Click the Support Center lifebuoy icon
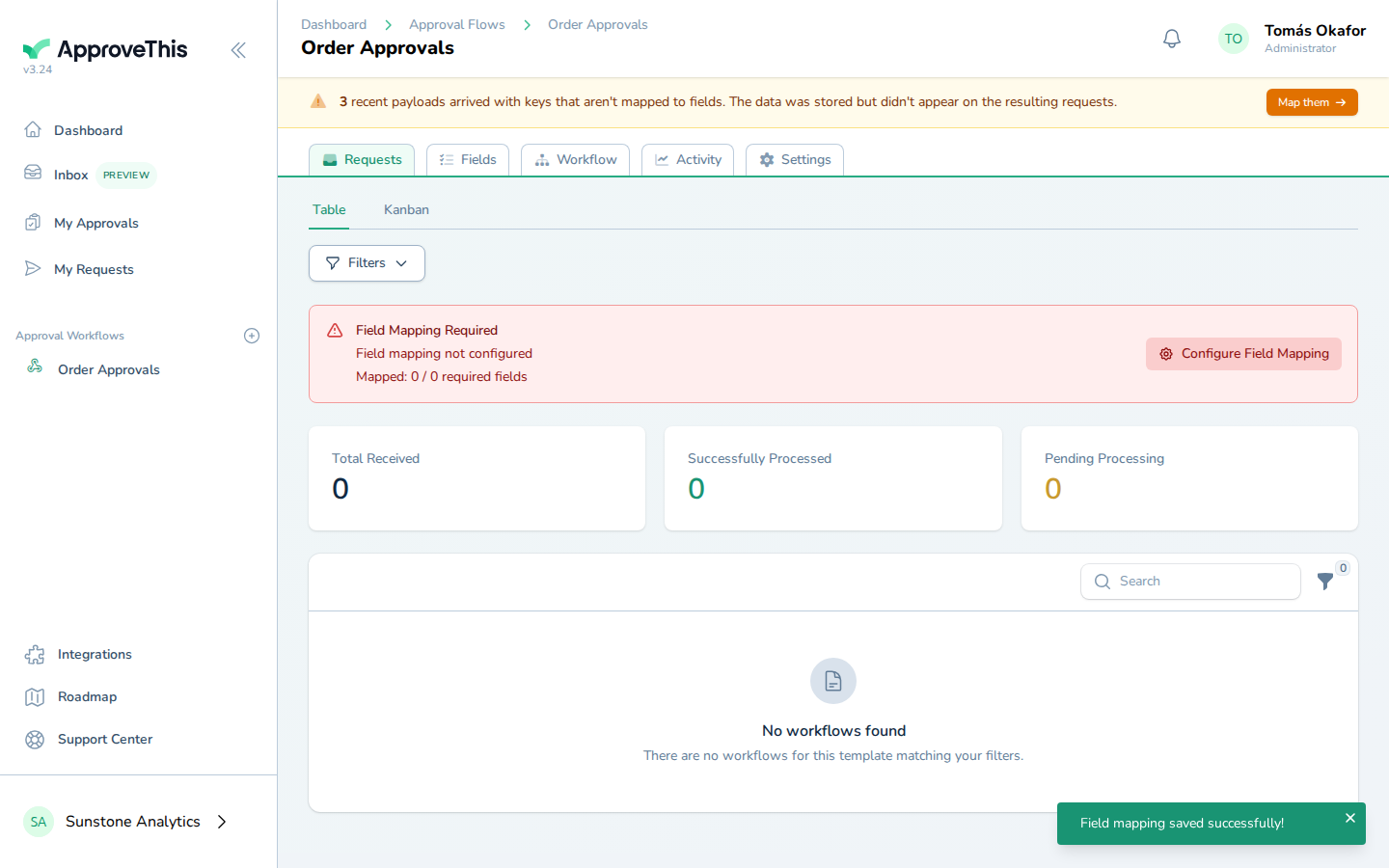The width and height of the screenshot is (1389, 868). click(x=35, y=740)
